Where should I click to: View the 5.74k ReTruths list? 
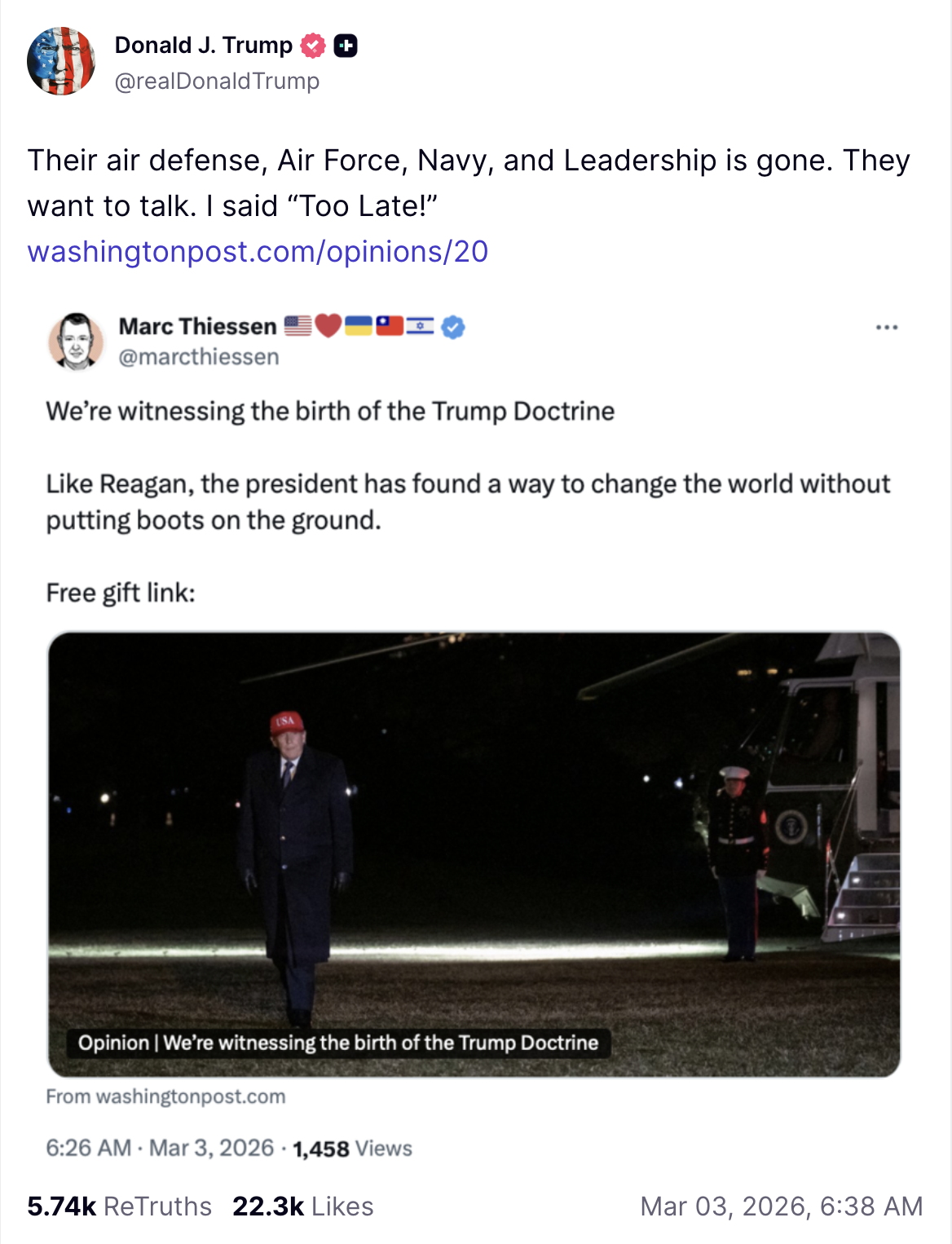(119, 1207)
